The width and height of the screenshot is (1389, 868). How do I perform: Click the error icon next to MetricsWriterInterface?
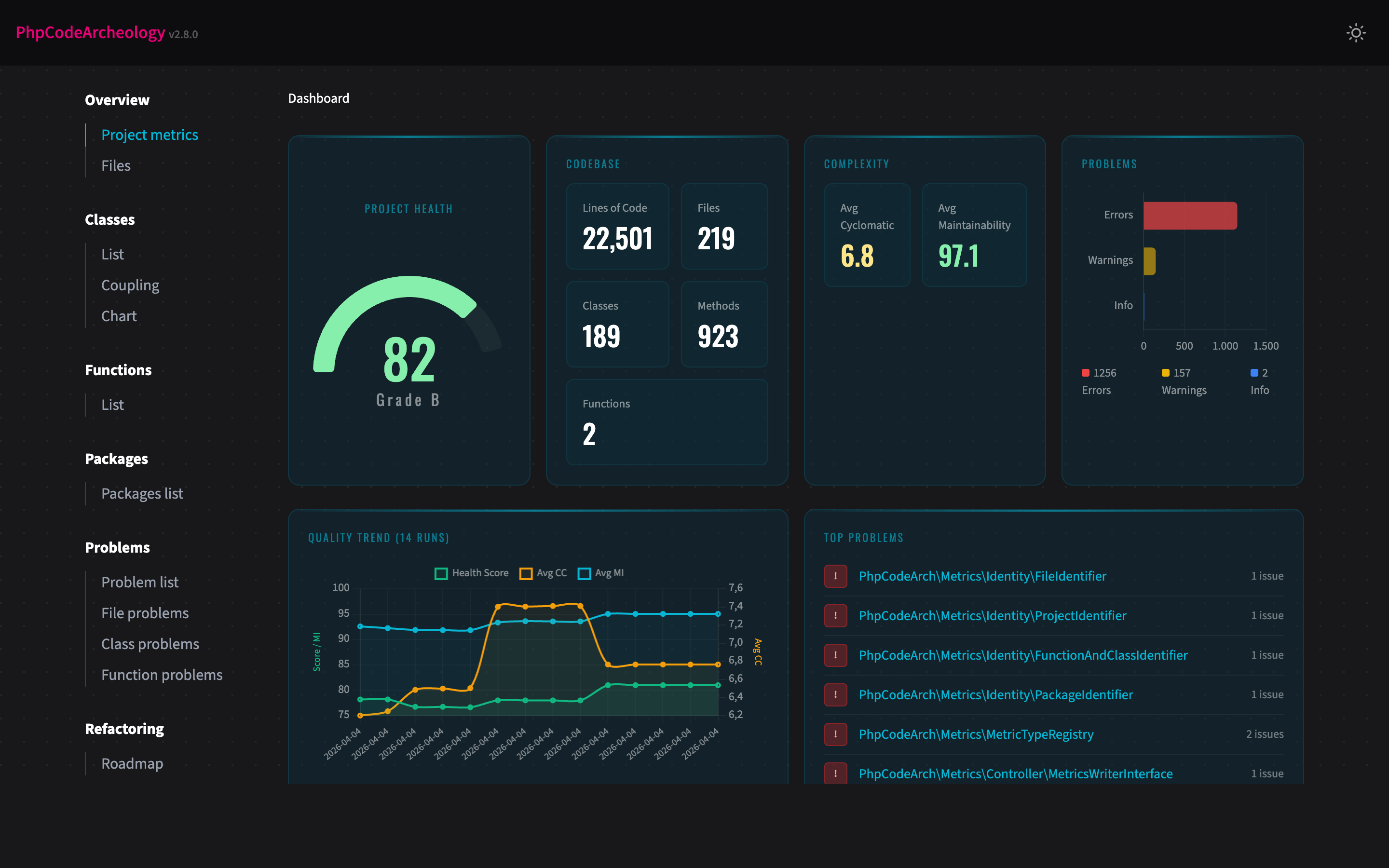point(836,773)
